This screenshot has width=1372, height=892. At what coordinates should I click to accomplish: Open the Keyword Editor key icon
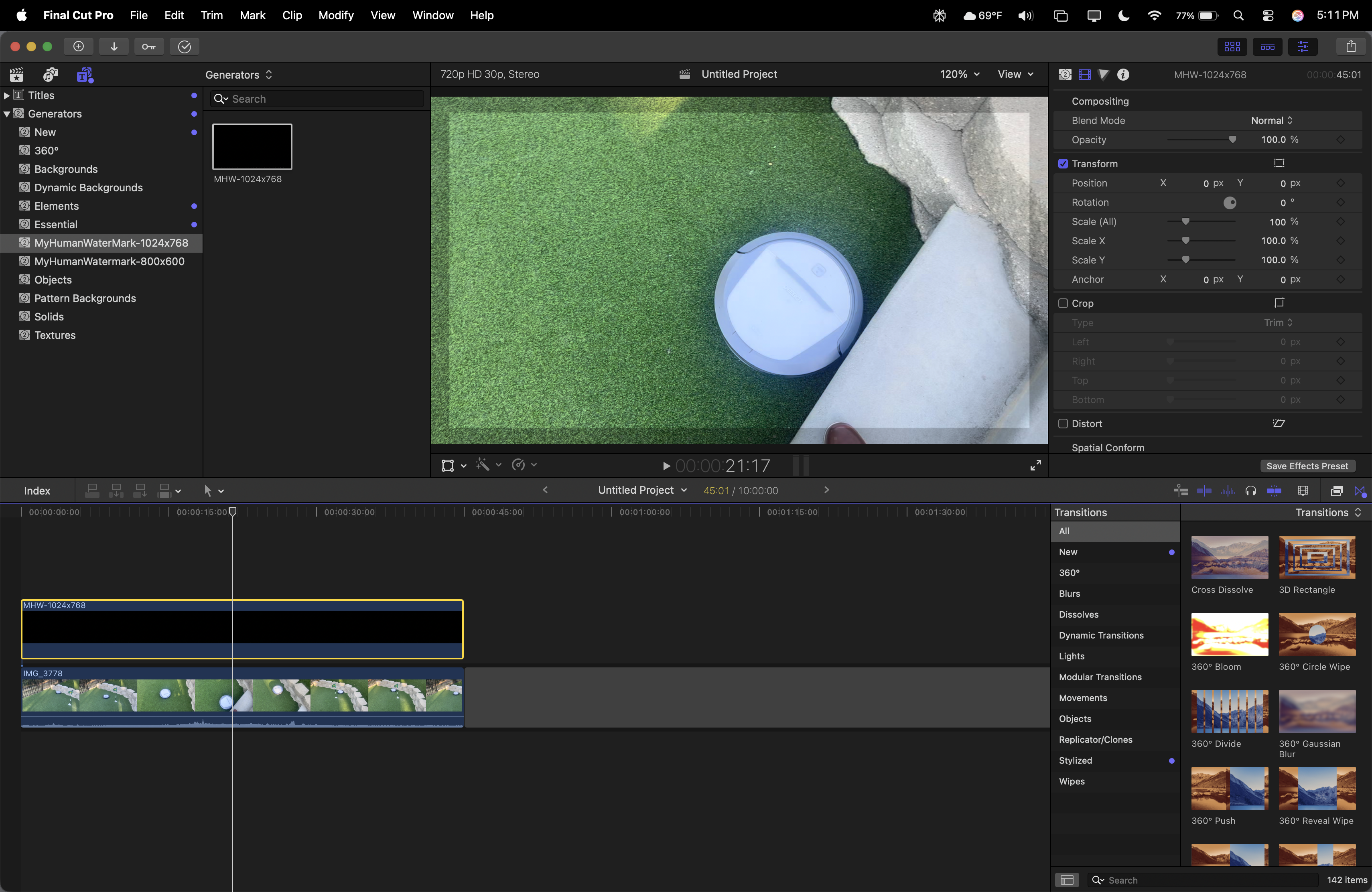(x=149, y=47)
